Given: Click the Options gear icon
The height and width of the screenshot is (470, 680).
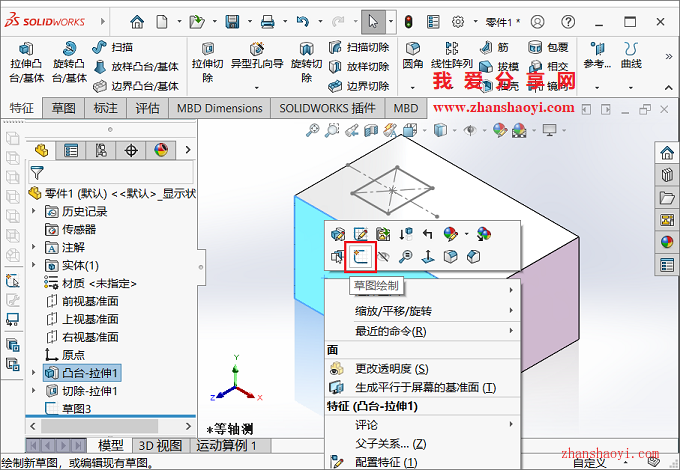Looking at the screenshot, I should click(458, 21).
